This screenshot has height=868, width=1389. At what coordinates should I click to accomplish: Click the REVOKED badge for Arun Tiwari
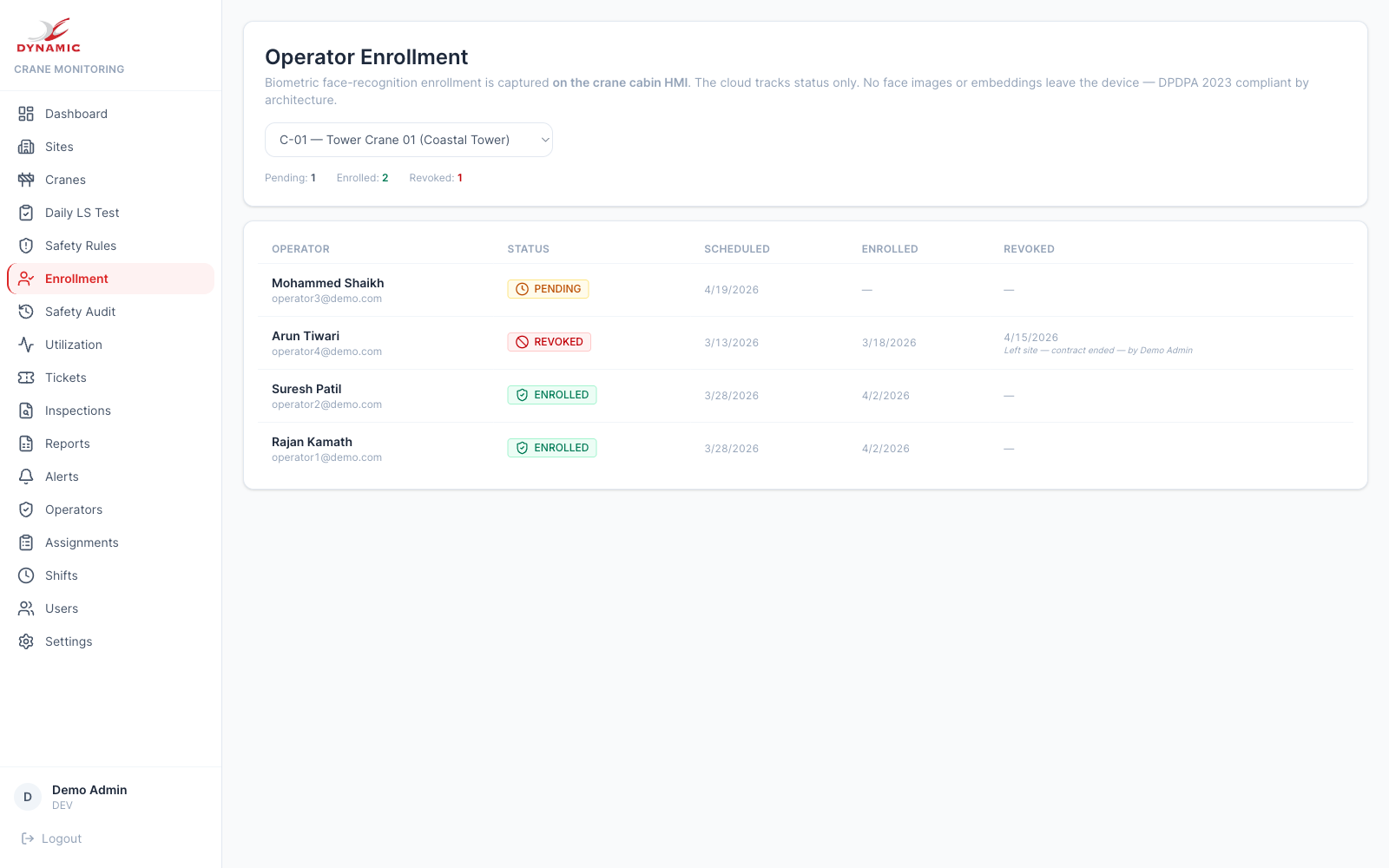[x=549, y=342]
